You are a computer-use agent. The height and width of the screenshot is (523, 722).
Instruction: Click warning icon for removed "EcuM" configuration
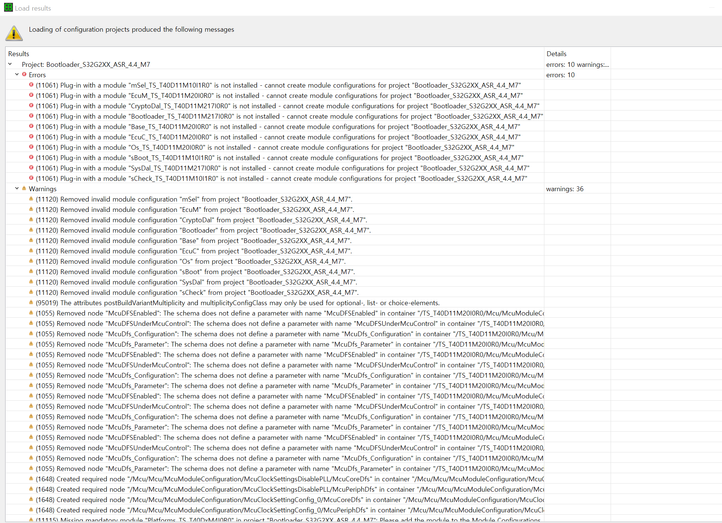coord(31,209)
